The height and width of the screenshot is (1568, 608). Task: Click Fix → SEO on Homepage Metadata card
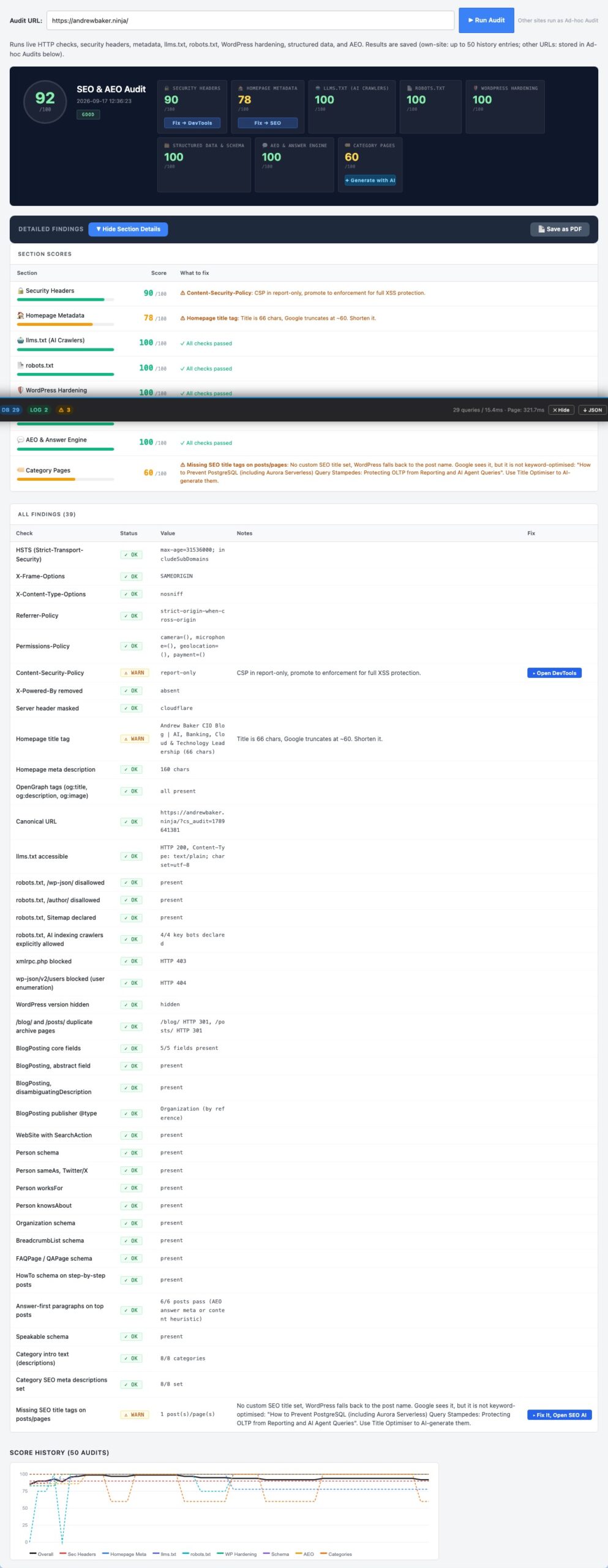point(268,123)
